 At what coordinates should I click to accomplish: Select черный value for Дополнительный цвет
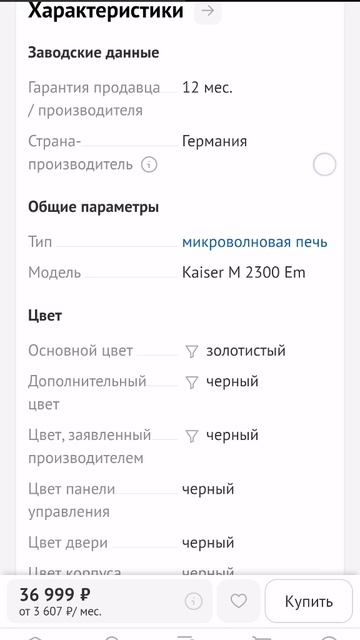click(232, 382)
